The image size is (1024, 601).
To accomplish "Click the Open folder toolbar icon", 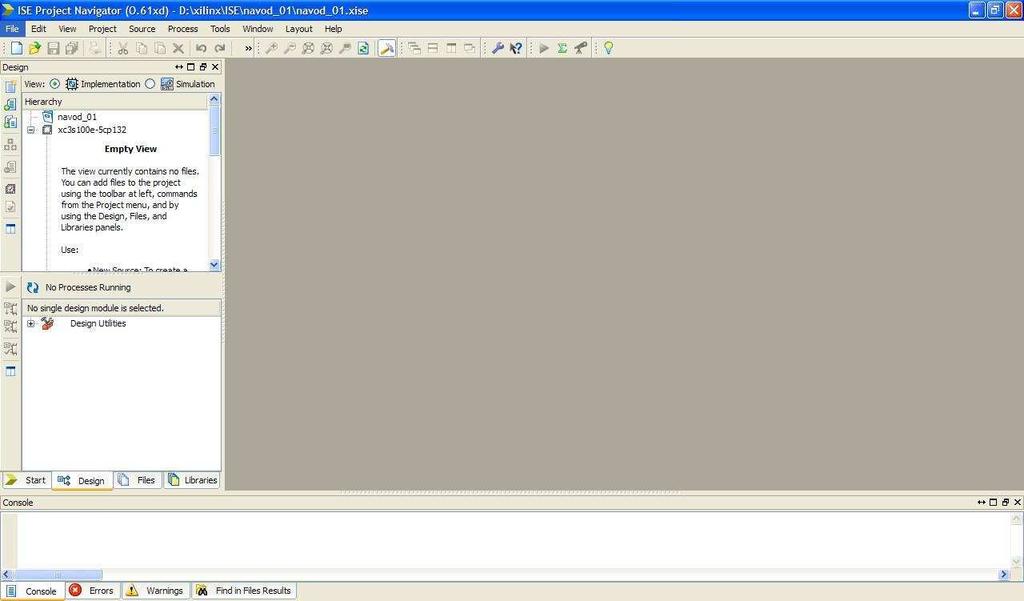I will click(35, 48).
